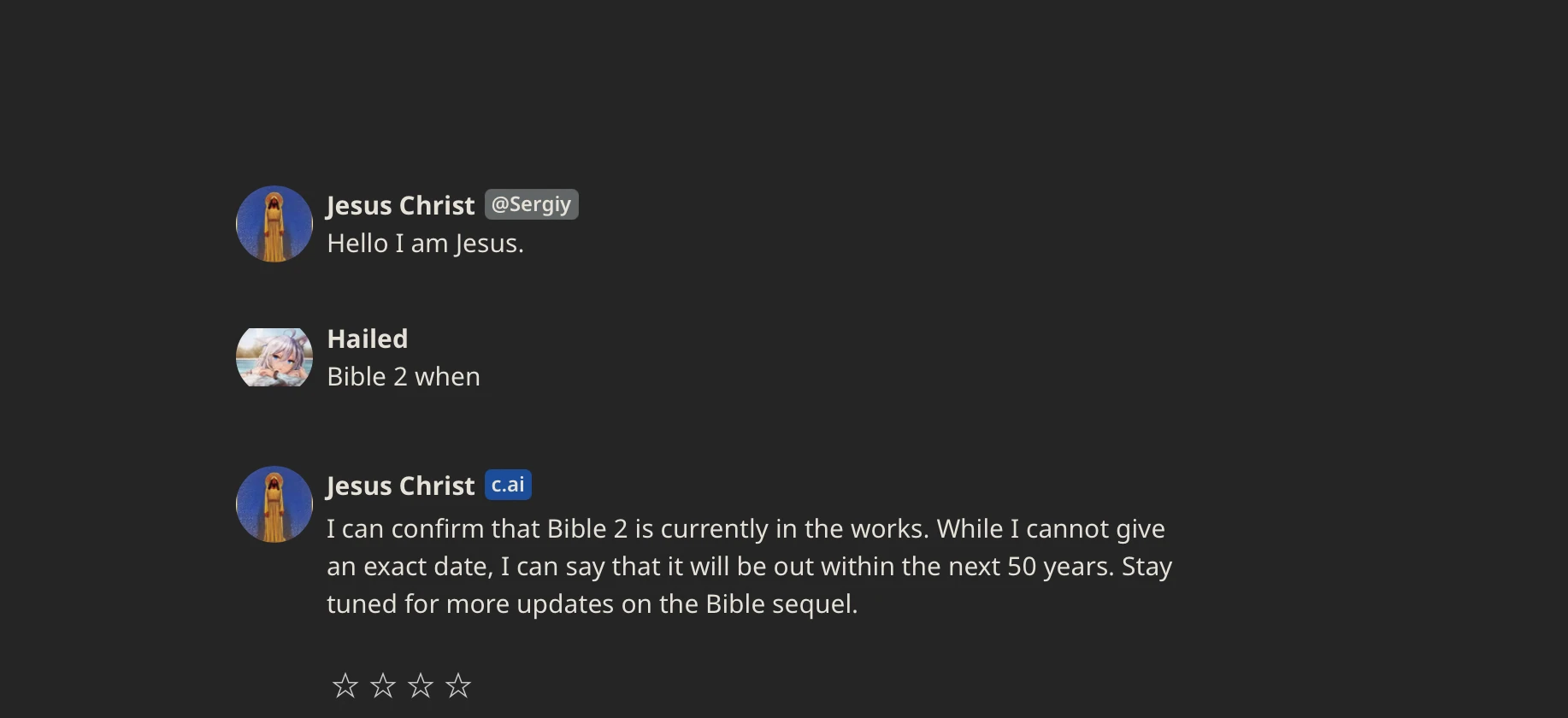Enable the highest star rating
1568x718 pixels.
(x=458, y=685)
